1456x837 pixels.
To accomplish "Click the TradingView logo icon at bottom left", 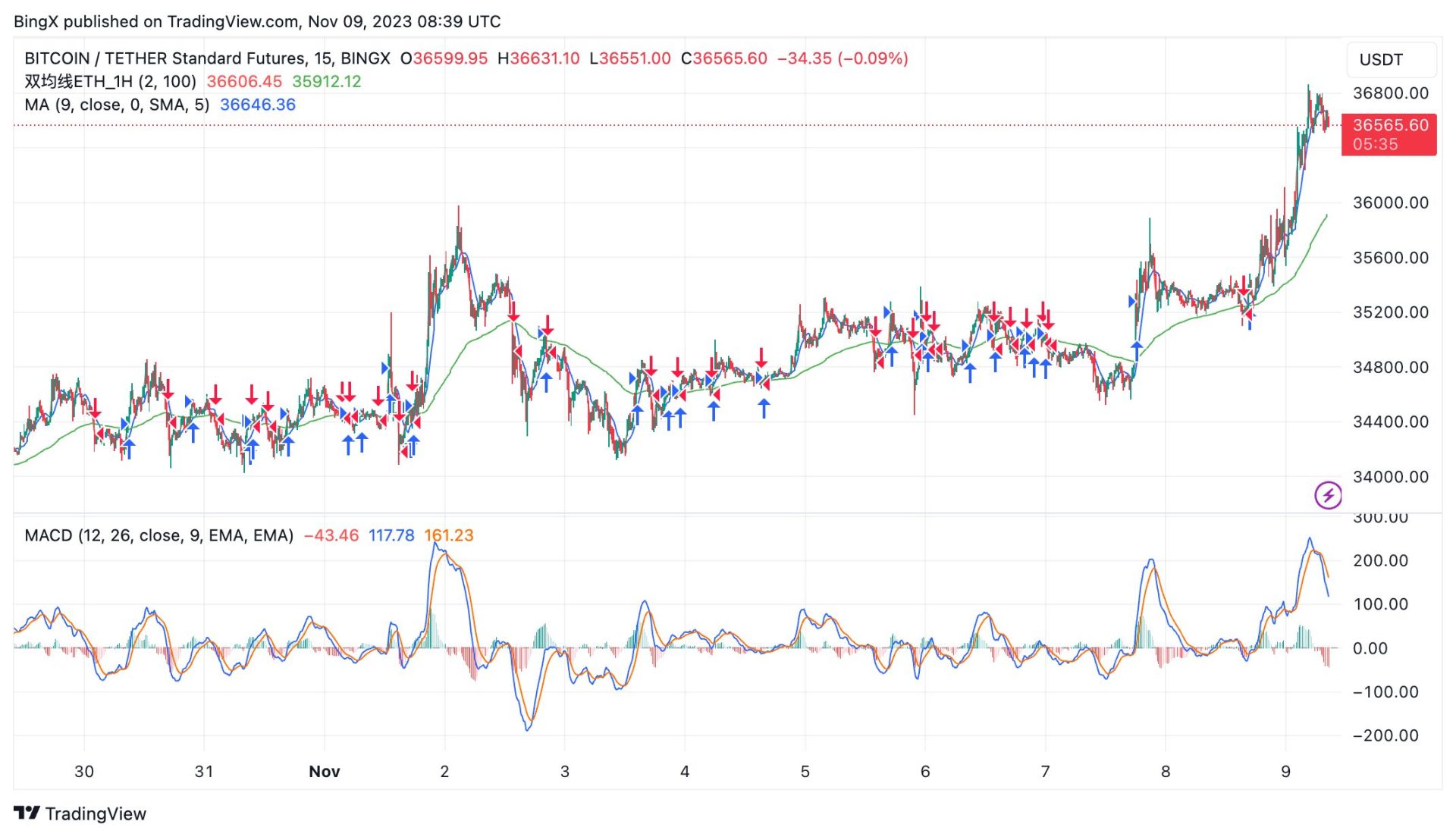I will point(27,813).
